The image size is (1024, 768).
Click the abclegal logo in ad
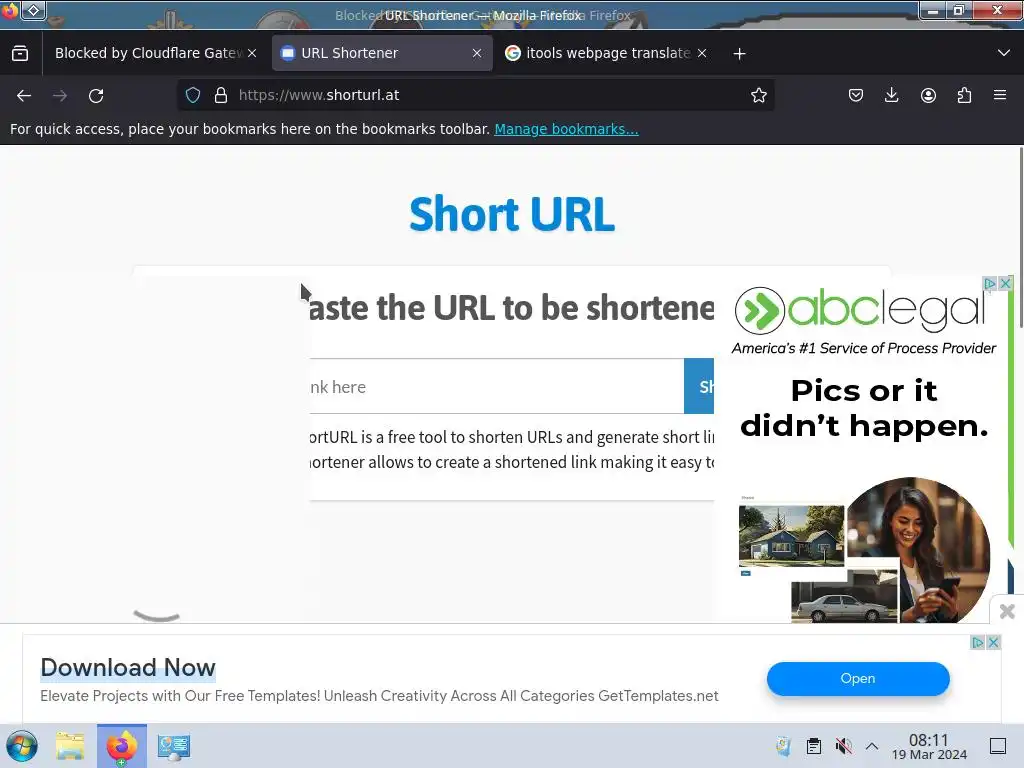tap(859, 310)
